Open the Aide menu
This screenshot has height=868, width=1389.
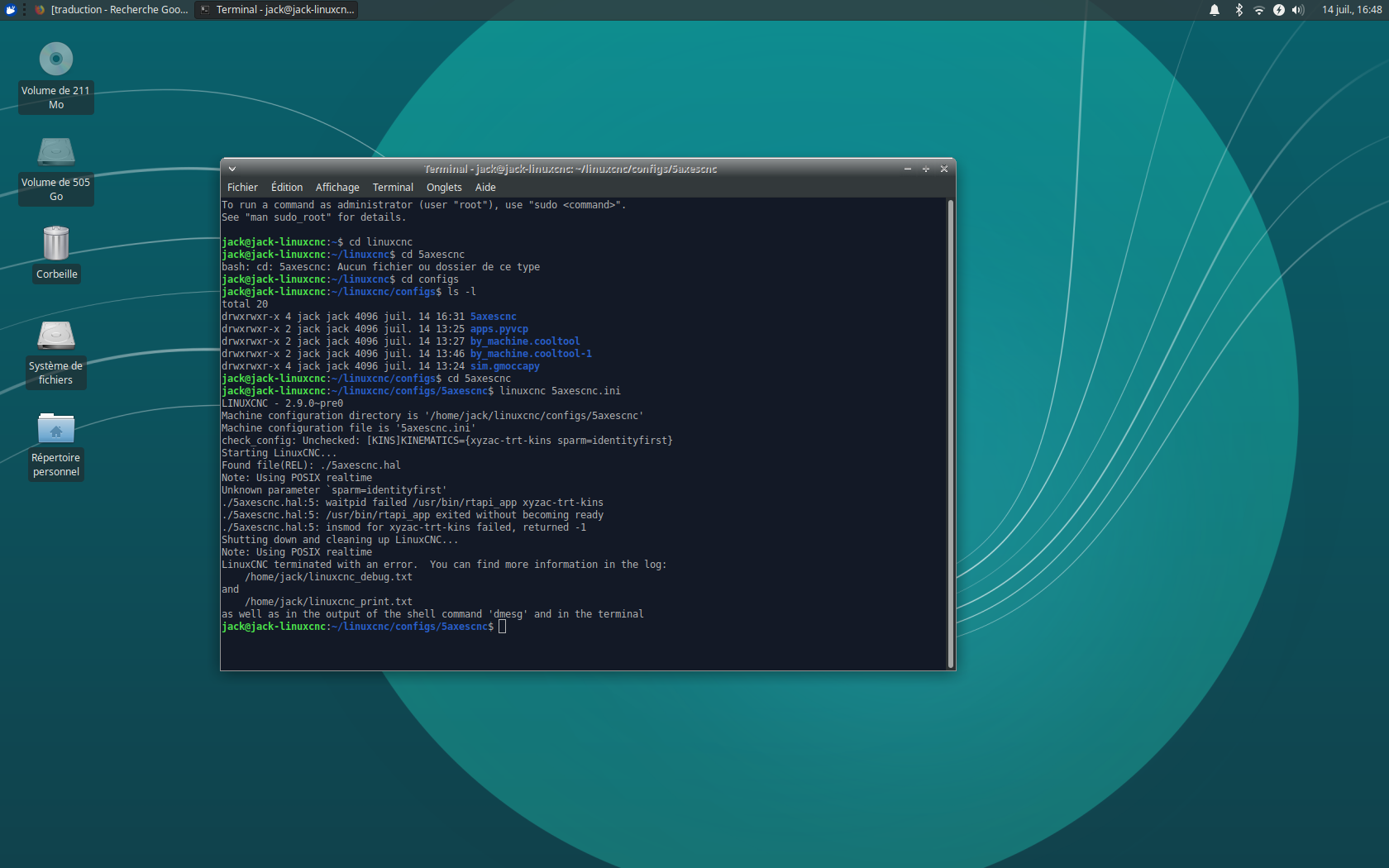pos(485,188)
